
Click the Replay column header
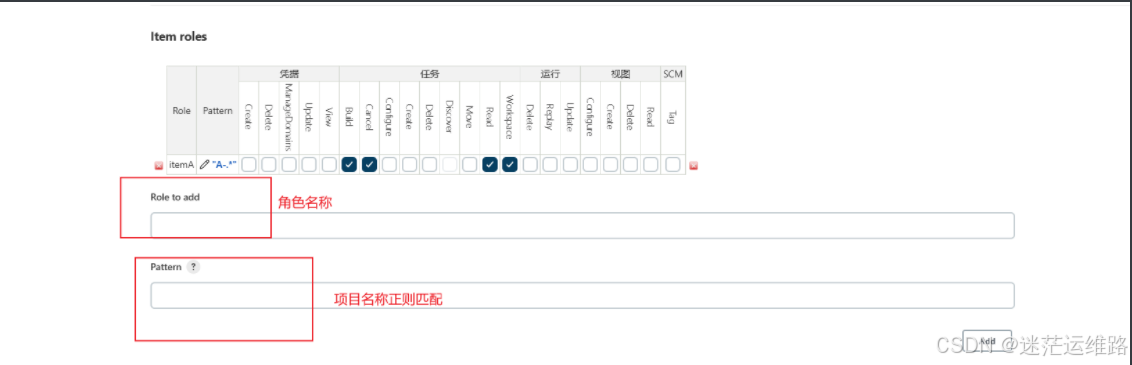coord(550,117)
